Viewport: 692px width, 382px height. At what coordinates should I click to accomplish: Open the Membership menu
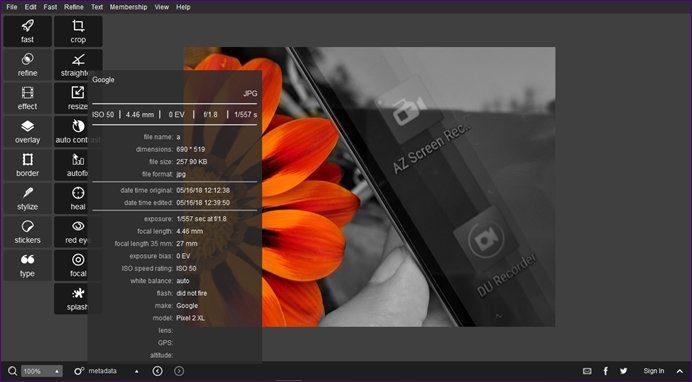(128, 7)
